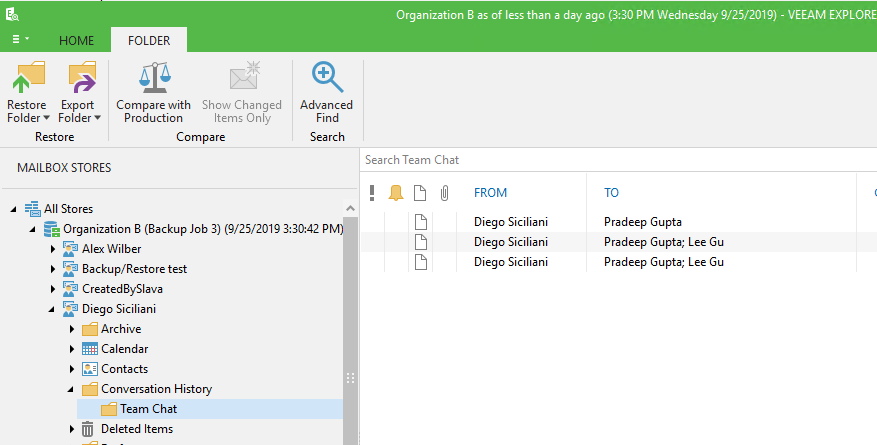Viewport: 877px width, 445px height.
Task: Sort by importance exclamation column
Action: [x=372, y=193]
